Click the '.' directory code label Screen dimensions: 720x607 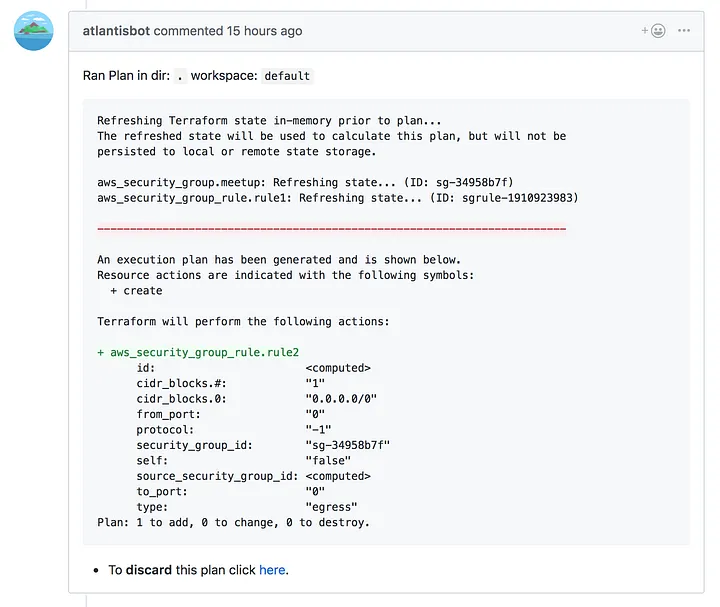(x=180, y=76)
